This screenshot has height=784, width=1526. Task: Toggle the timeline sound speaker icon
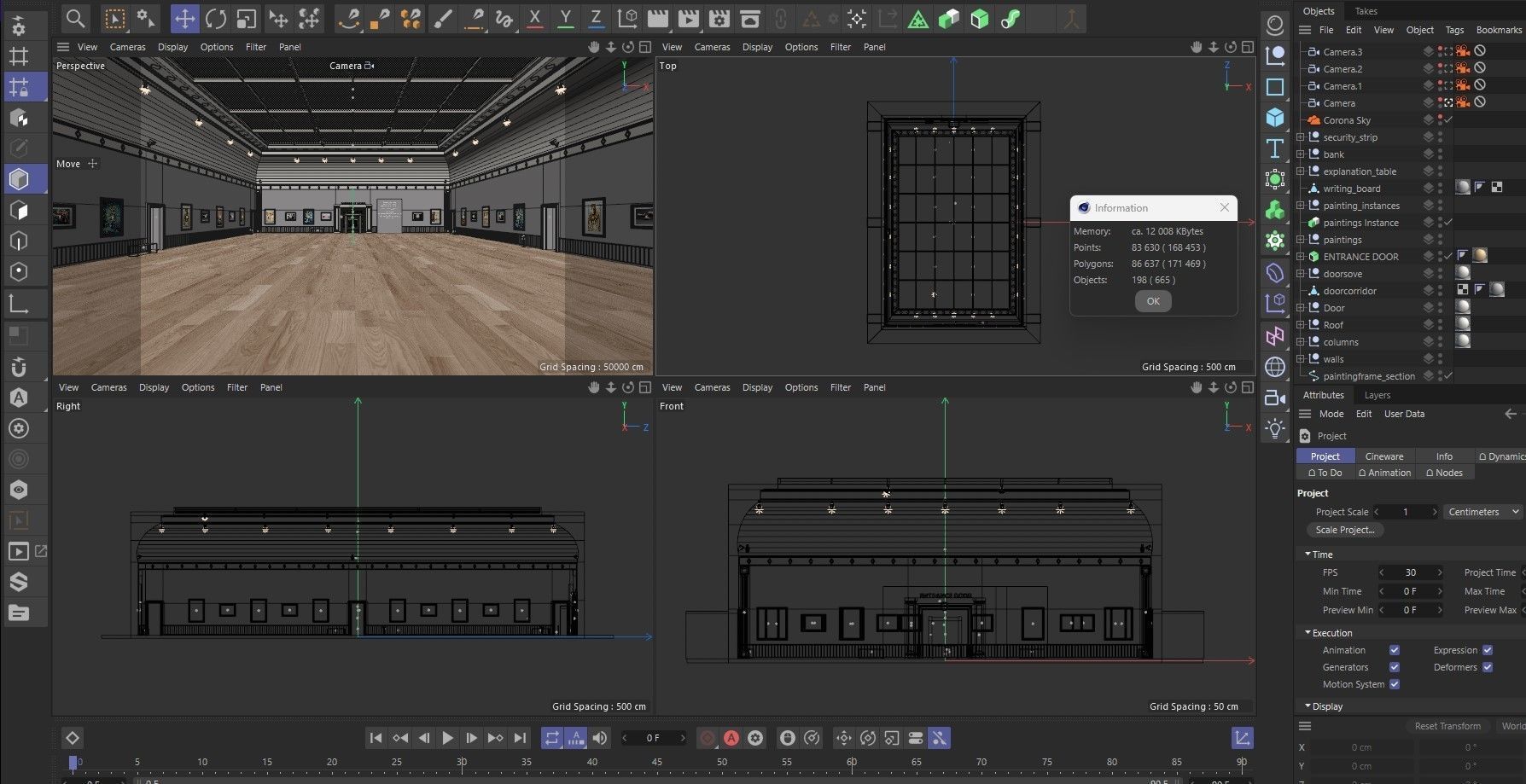pyautogui.click(x=601, y=738)
